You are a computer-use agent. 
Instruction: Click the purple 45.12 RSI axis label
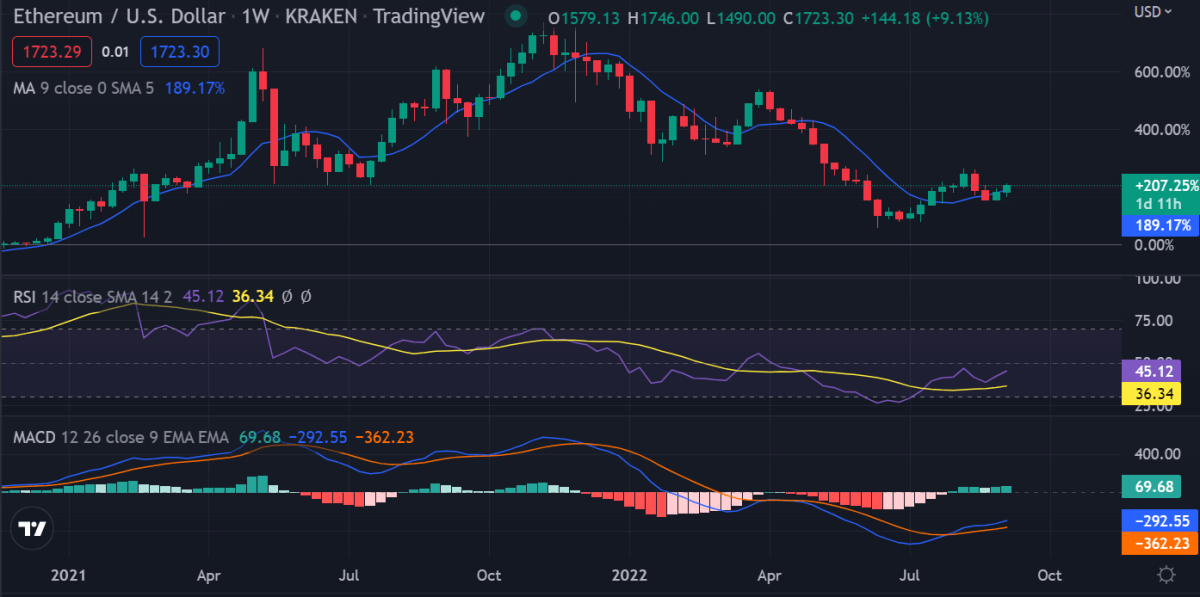tap(1152, 372)
